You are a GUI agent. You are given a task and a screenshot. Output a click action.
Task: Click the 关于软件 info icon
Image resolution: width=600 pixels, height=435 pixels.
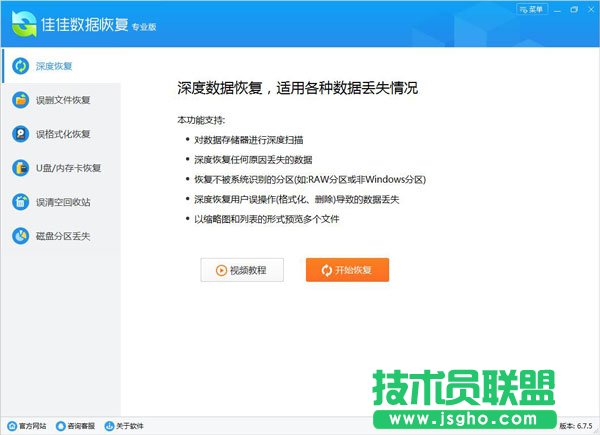point(109,426)
